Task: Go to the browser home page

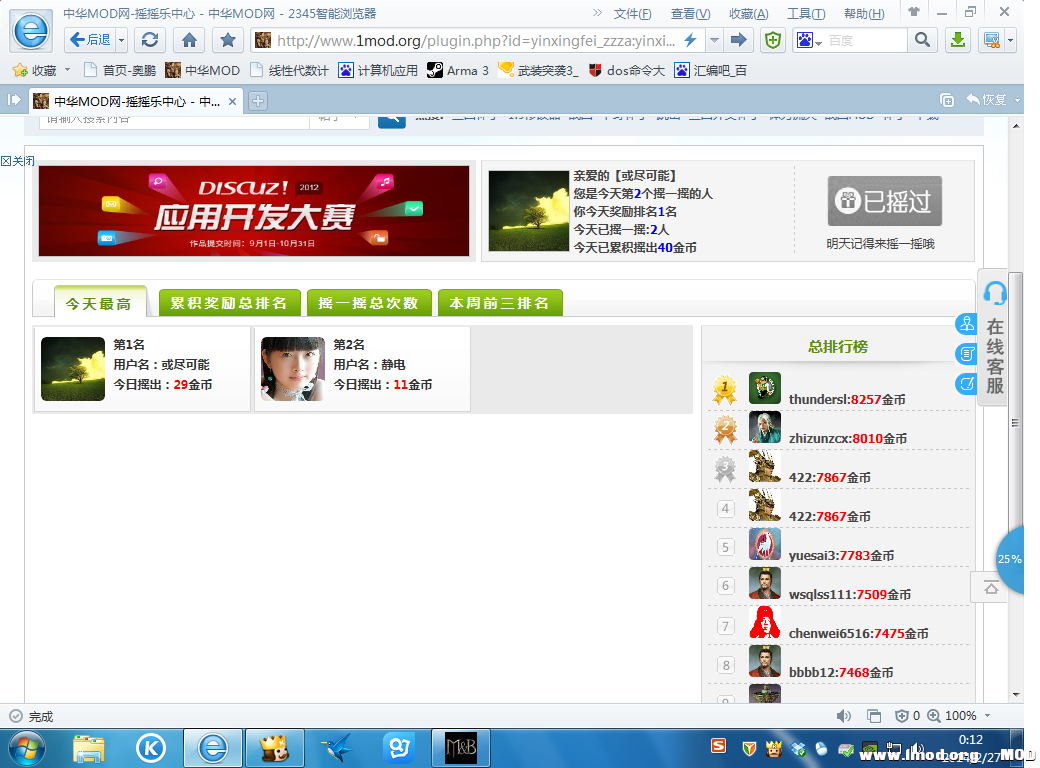Action: coord(189,40)
